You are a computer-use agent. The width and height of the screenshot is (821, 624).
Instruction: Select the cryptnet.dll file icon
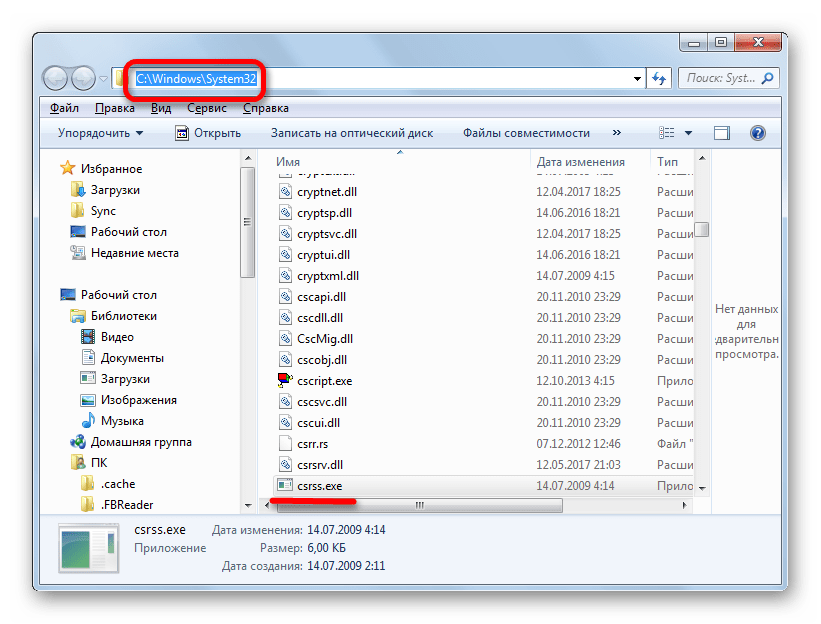pos(285,192)
